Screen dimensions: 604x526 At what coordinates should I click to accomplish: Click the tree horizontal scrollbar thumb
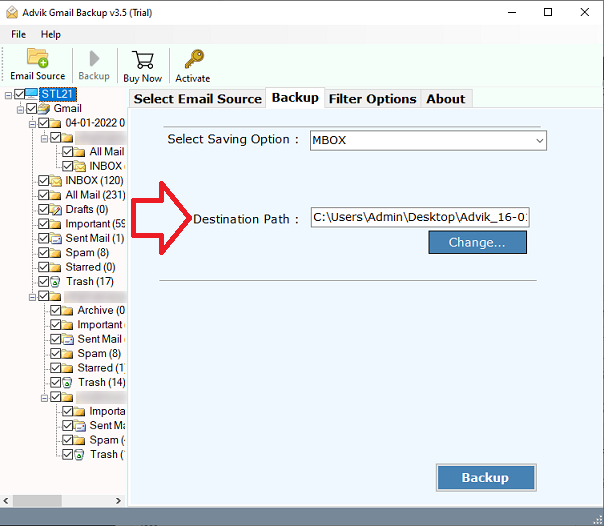(x=37, y=501)
